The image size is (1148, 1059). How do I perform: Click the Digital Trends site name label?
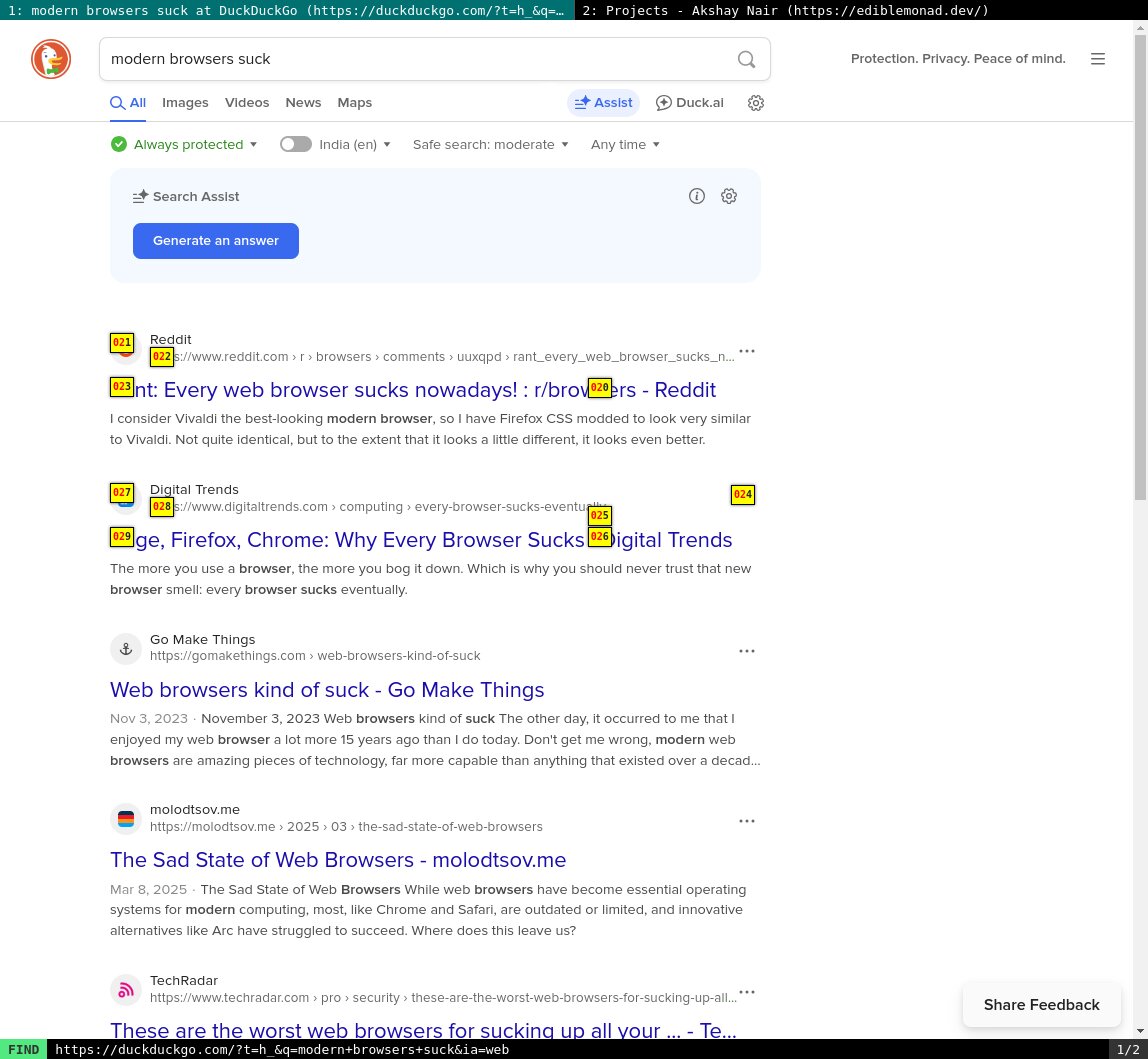(194, 489)
